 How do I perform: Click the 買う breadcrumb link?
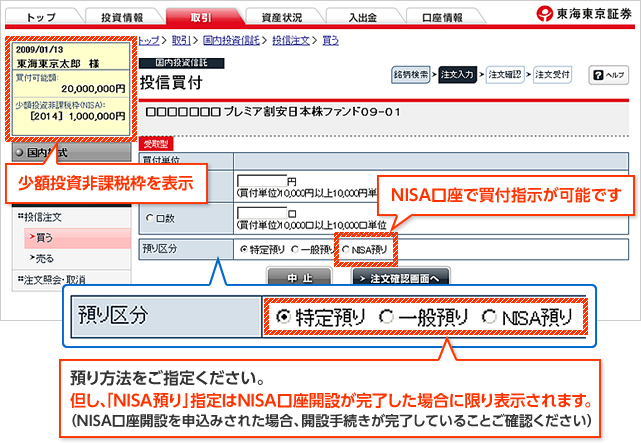pos(331,40)
